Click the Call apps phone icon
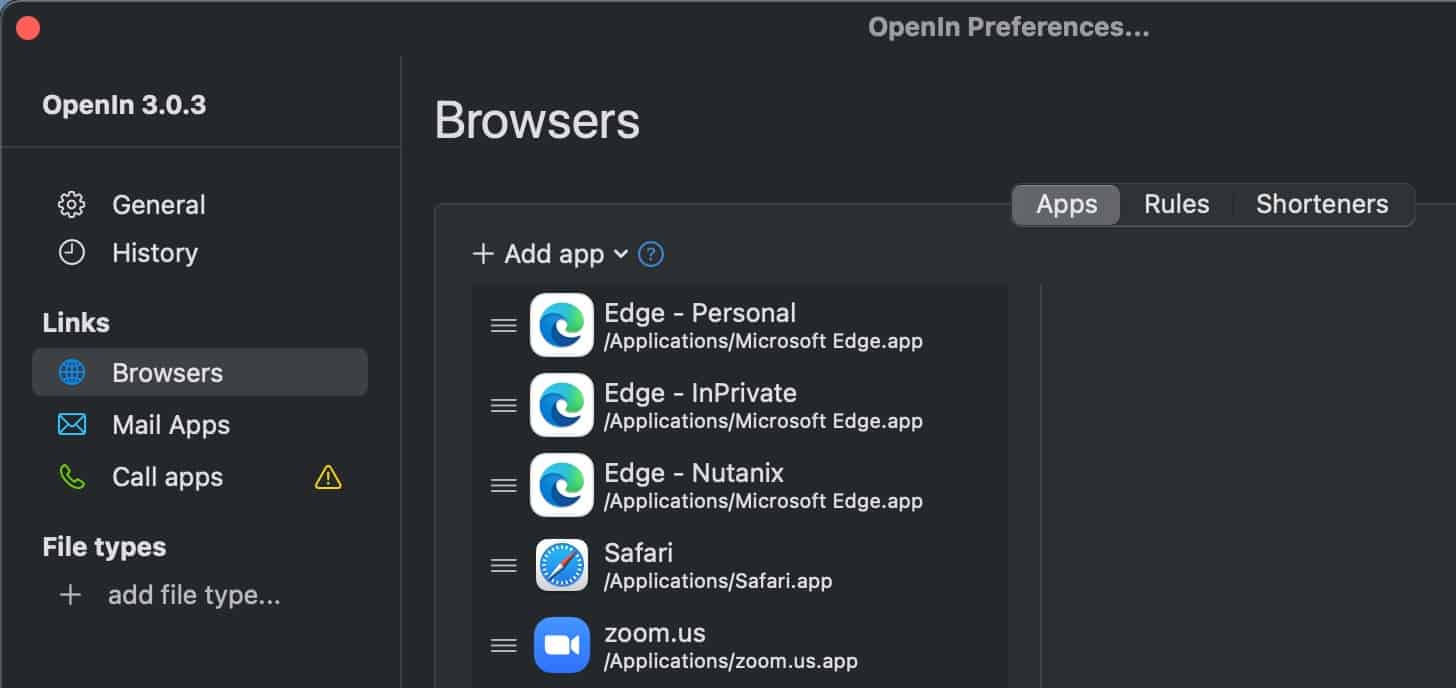 click(x=71, y=477)
